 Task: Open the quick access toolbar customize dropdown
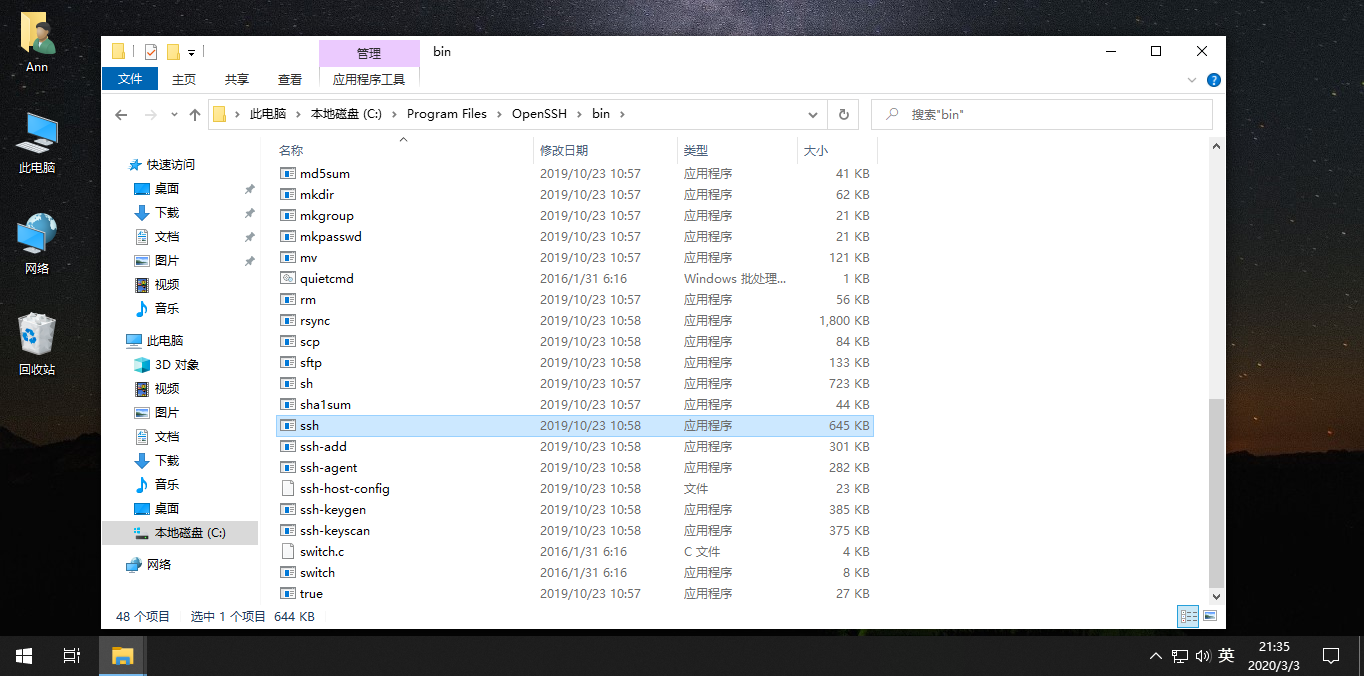[x=191, y=52]
